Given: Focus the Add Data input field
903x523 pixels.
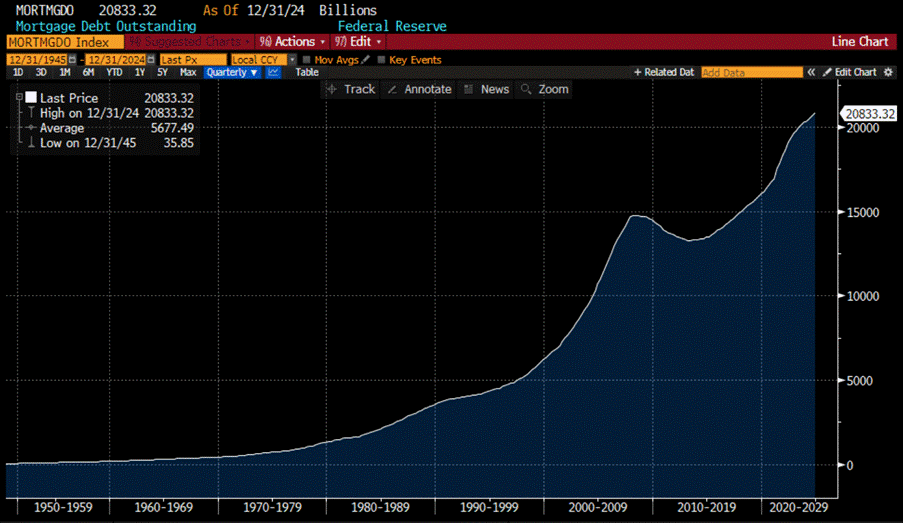Looking at the screenshot, I should (752, 72).
